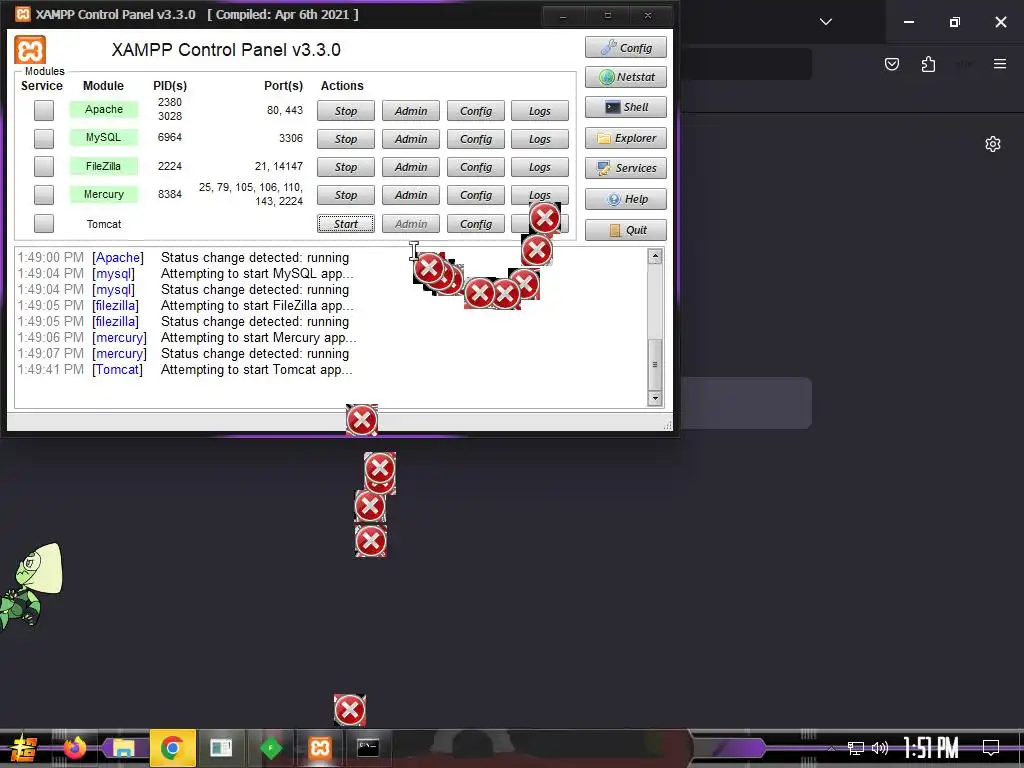1024x768 pixels.
Task: Click the Apache module label
Action: (104, 109)
